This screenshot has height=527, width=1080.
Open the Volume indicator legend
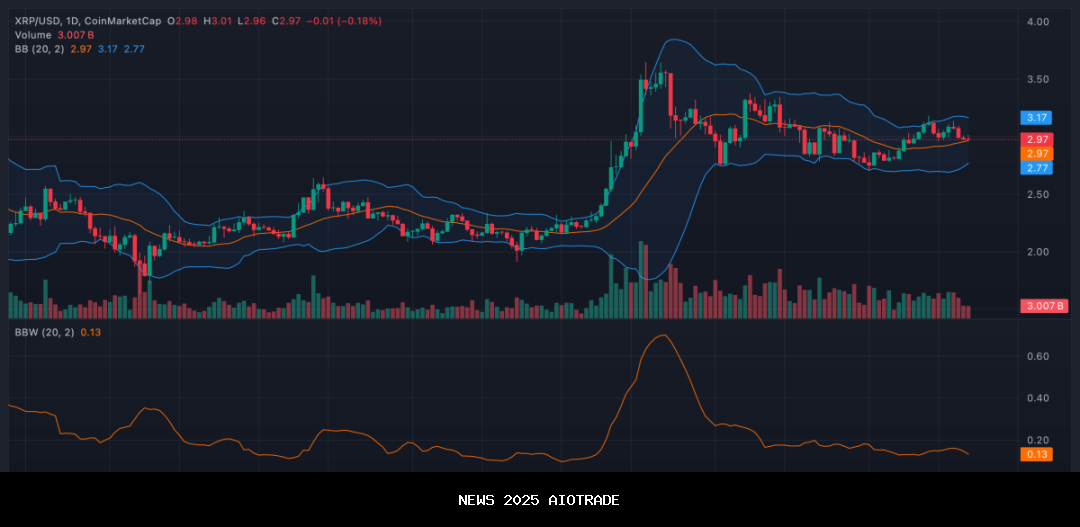point(30,35)
